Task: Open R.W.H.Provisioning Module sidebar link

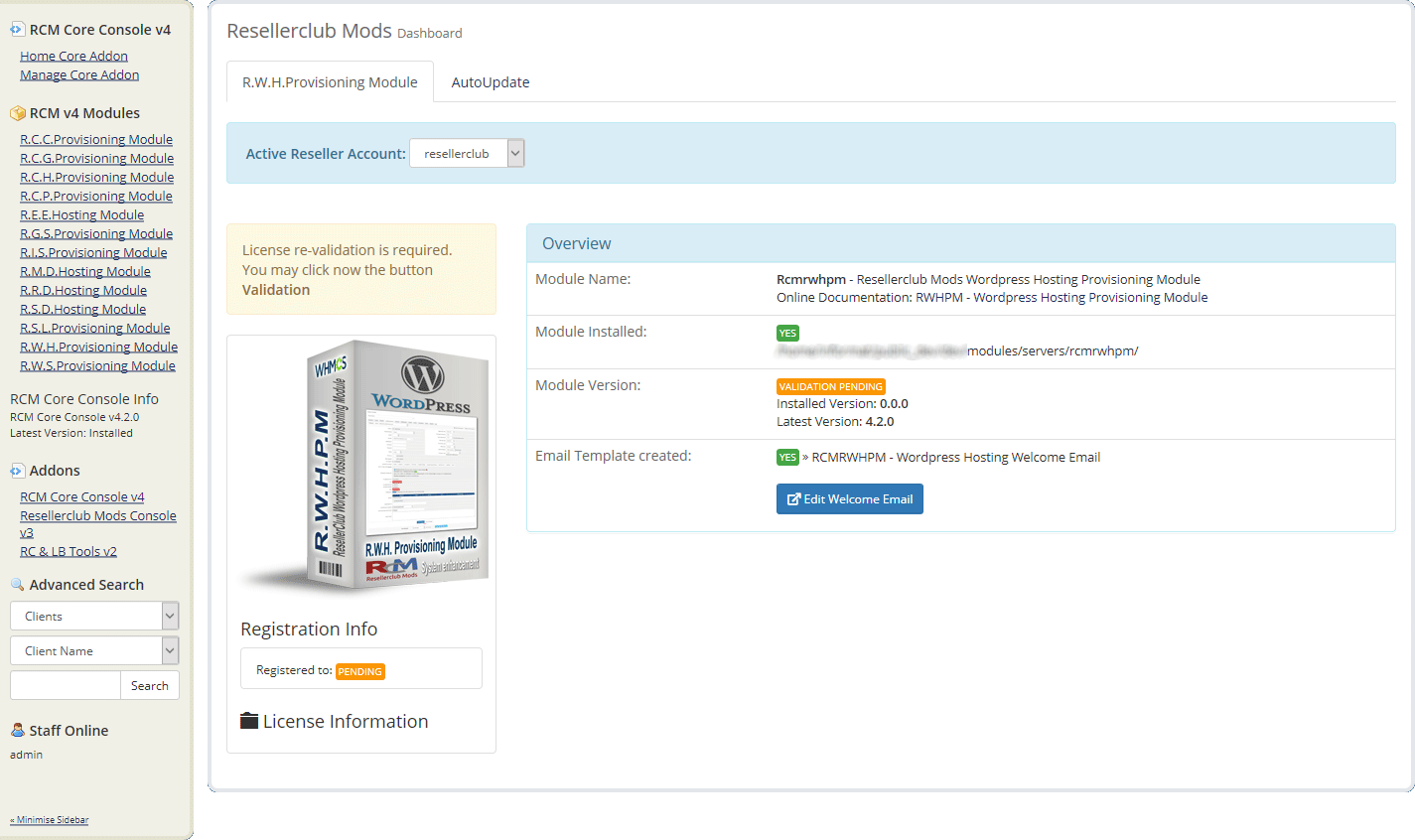Action: point(98,347)
